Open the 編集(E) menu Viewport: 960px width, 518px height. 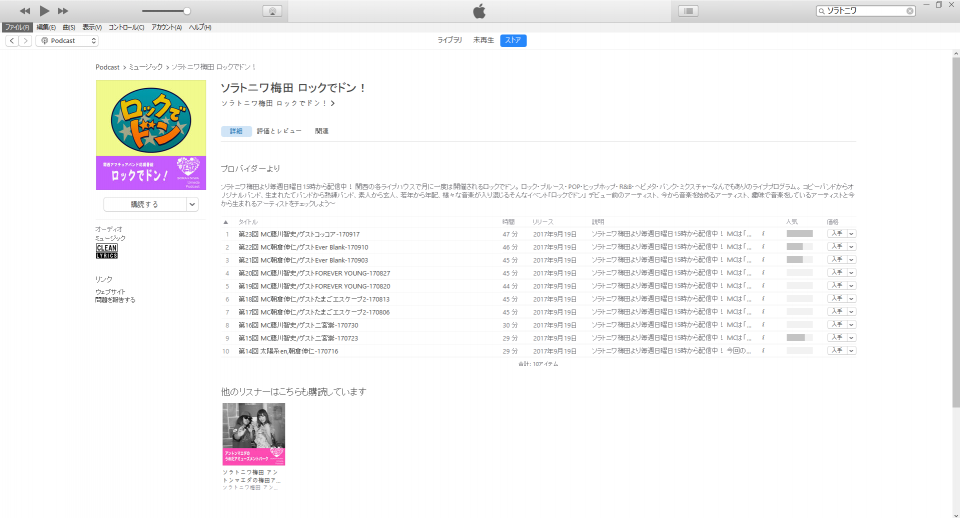[x=46, y=28]
